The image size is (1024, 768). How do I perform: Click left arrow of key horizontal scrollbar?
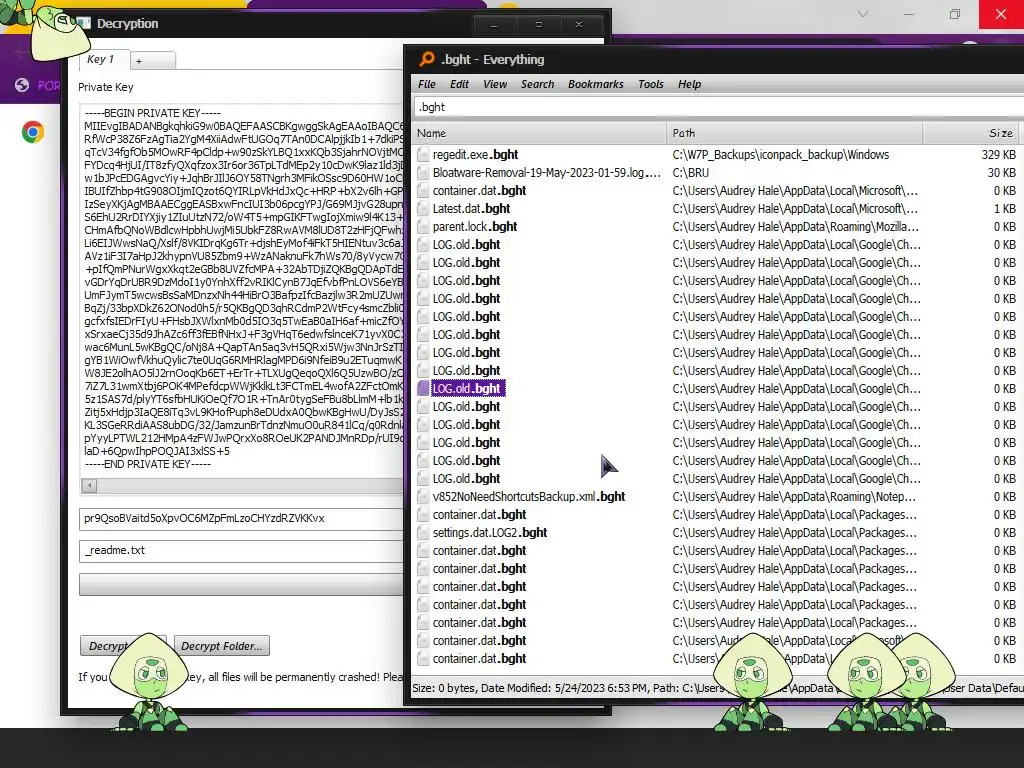pos(89,486)
